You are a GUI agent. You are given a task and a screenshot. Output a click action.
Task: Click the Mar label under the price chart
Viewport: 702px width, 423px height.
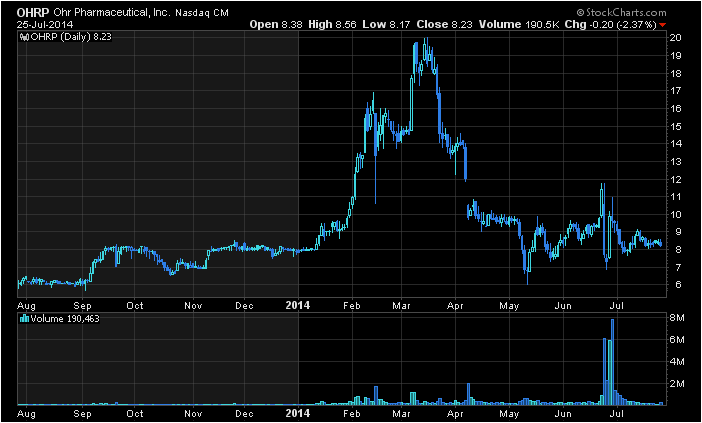click(402, 305)
